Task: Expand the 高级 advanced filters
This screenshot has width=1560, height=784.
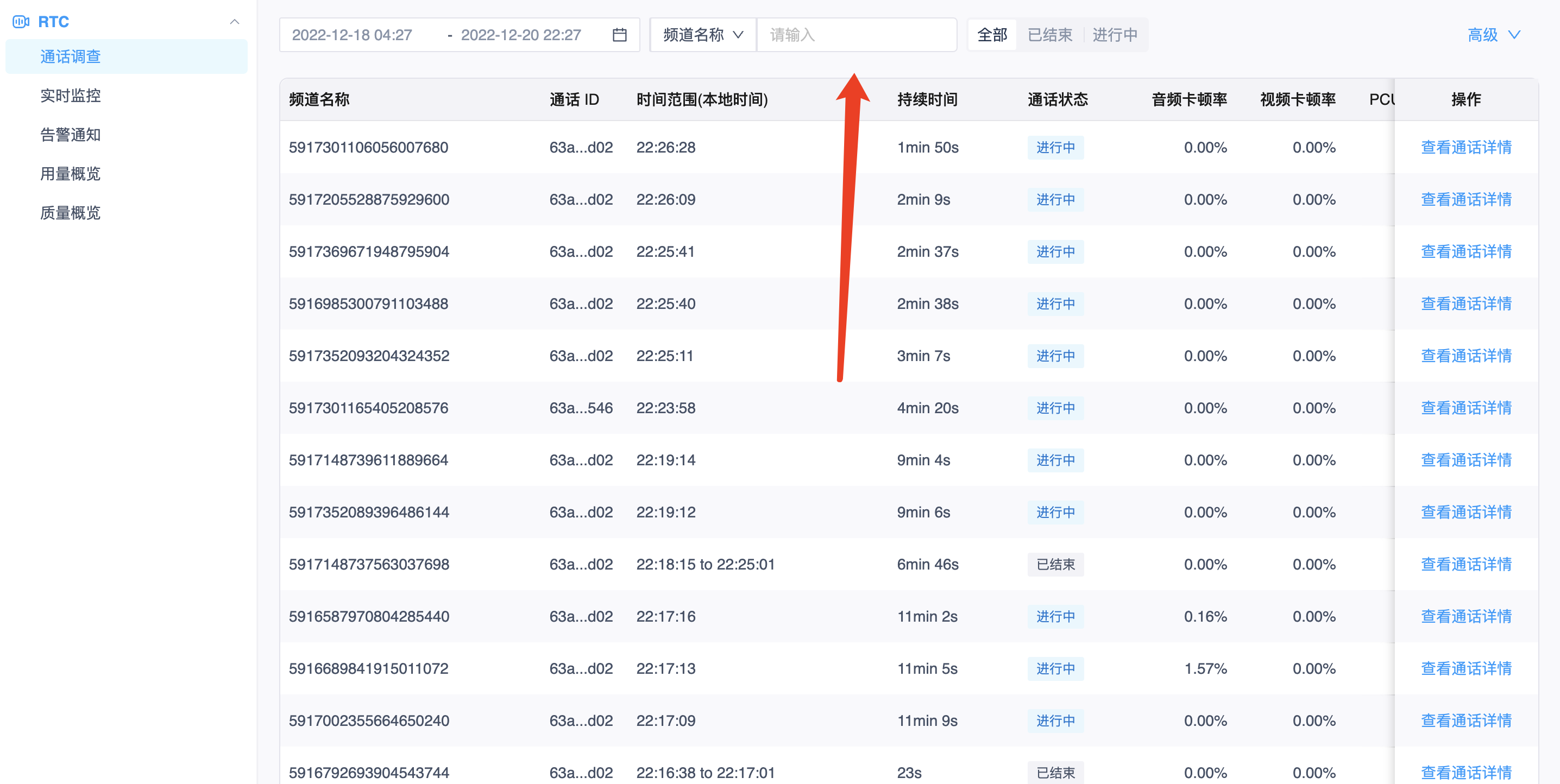Action: [1494, 35]
